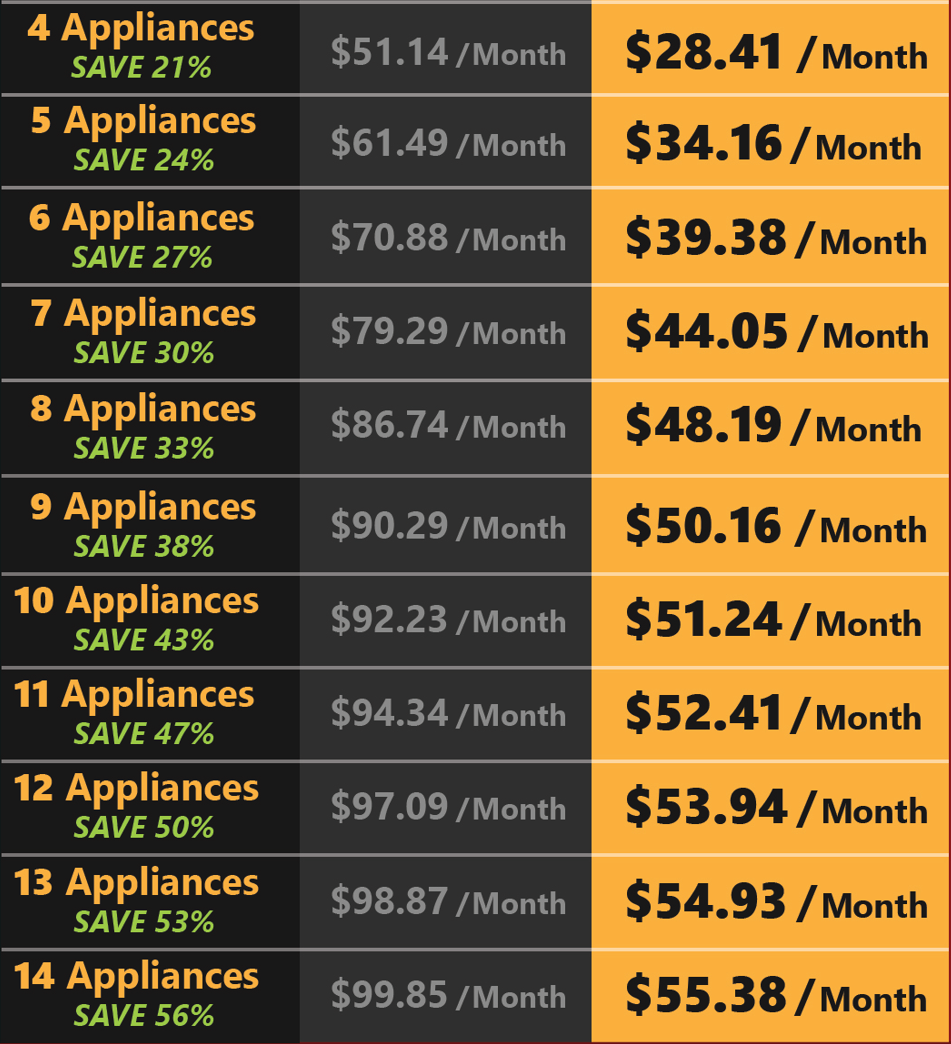Pick the 7 Appliances plan title

click(x=143, y=314)
